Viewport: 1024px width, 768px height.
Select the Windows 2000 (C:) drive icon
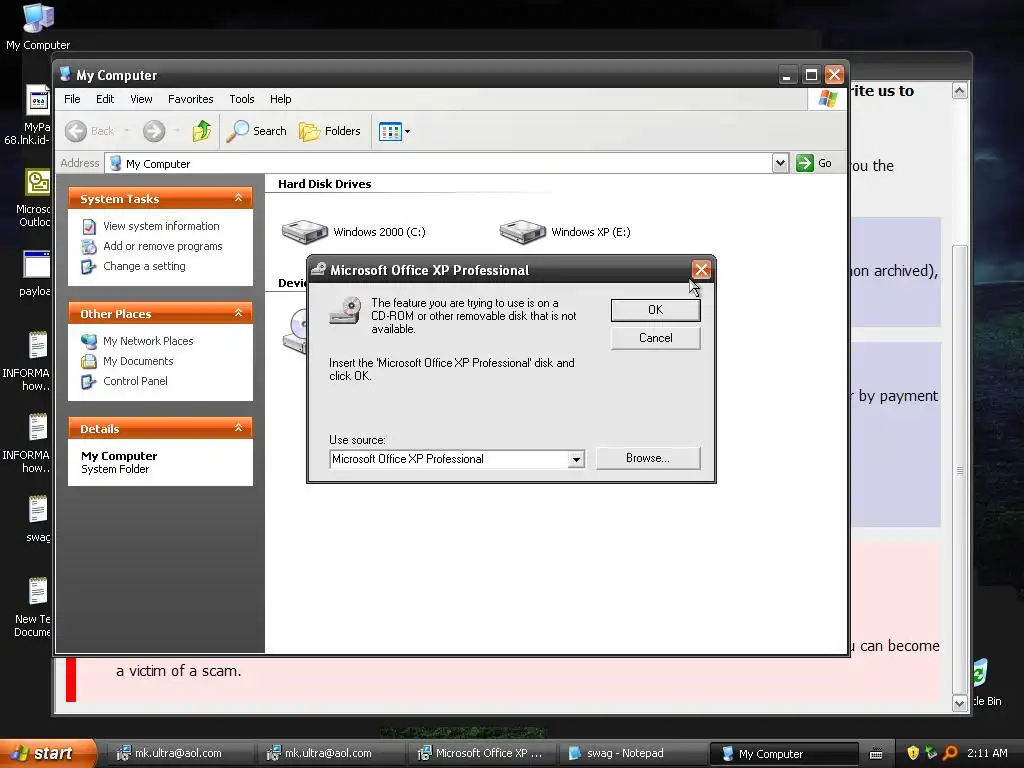pos(304,232)
